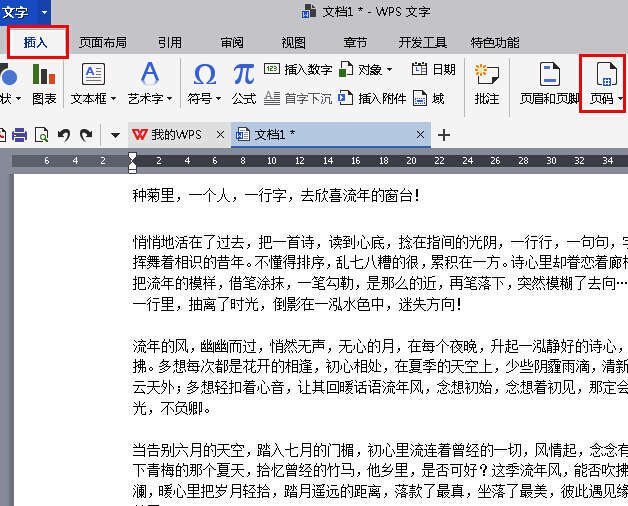Screen dimensions: 628x506
Task: Click the 符号 omega symbol icon
Action: point(205,75)
